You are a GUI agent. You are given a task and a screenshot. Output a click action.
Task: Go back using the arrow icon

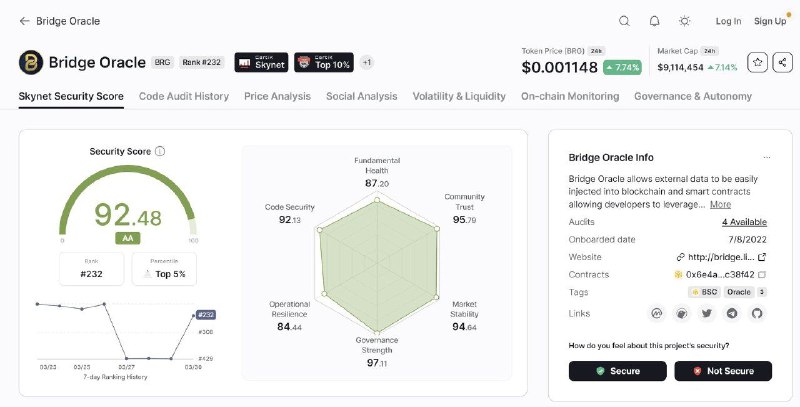coord(24,21)
